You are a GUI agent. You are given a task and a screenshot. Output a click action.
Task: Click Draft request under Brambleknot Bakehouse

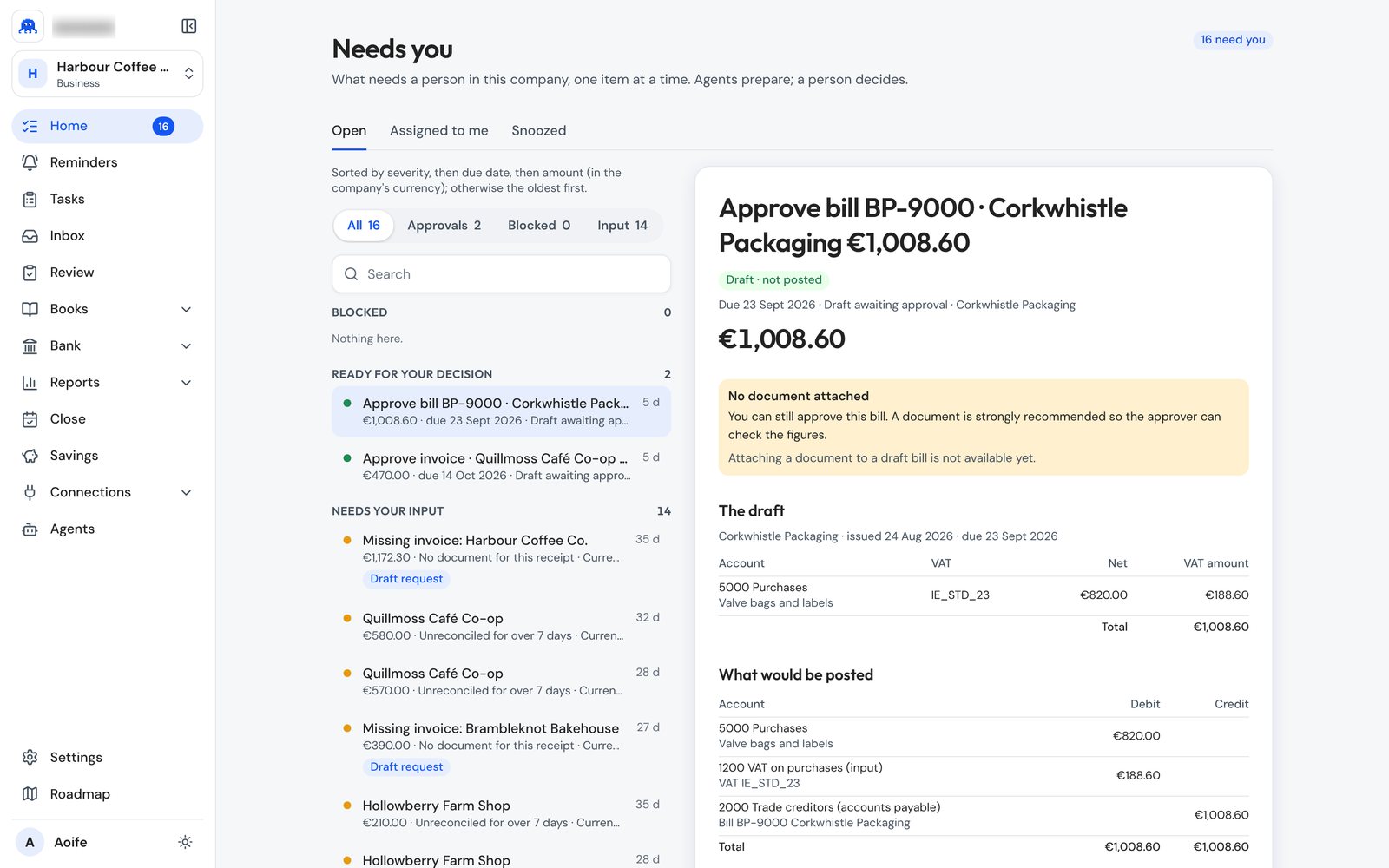pyautogui.click(x=406, y=766)
